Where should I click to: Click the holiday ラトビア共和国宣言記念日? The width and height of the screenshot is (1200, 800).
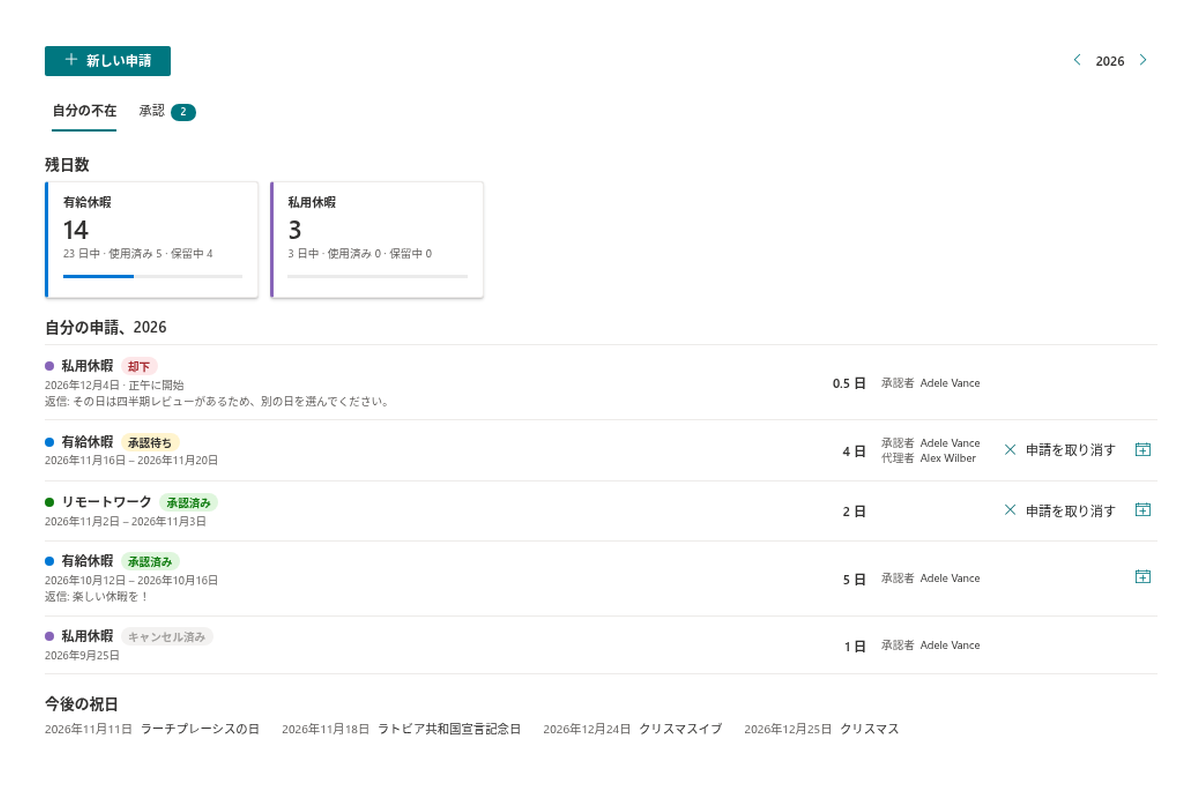click(x=450, y=729)
